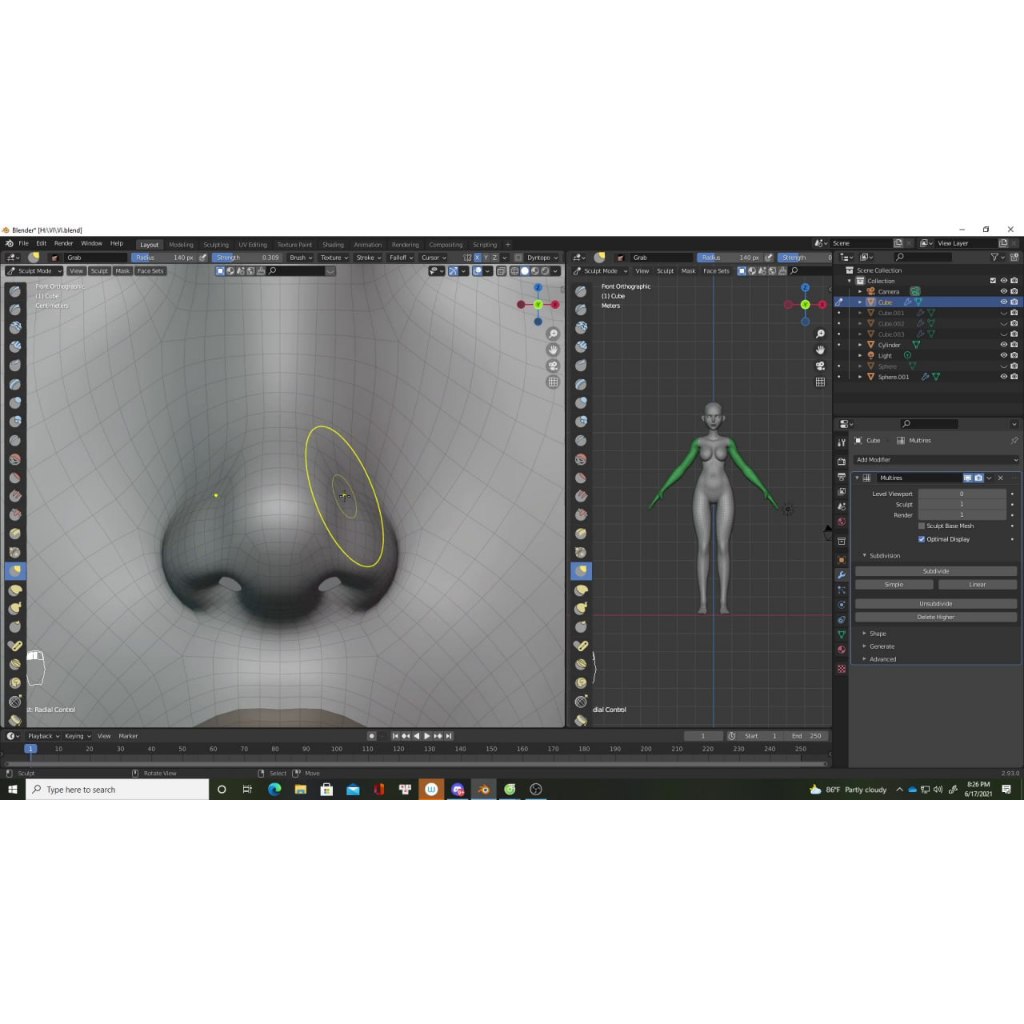Screen dimensions: 1024x1024
Task: Open Sculpt Mode dropdown in left viewport
Action: point(34,271)
